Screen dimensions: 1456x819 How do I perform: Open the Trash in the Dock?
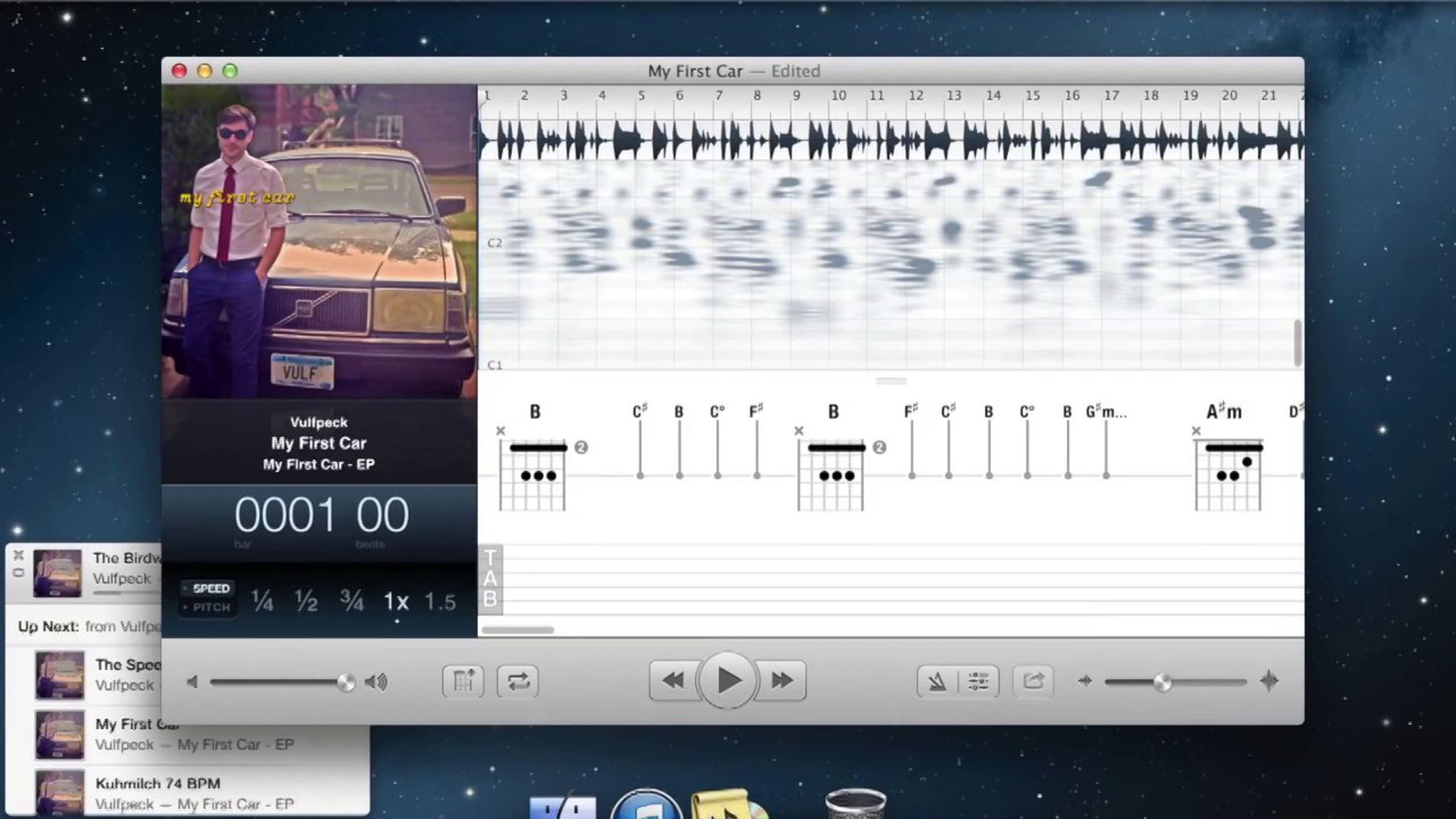[x=856, y=804]
